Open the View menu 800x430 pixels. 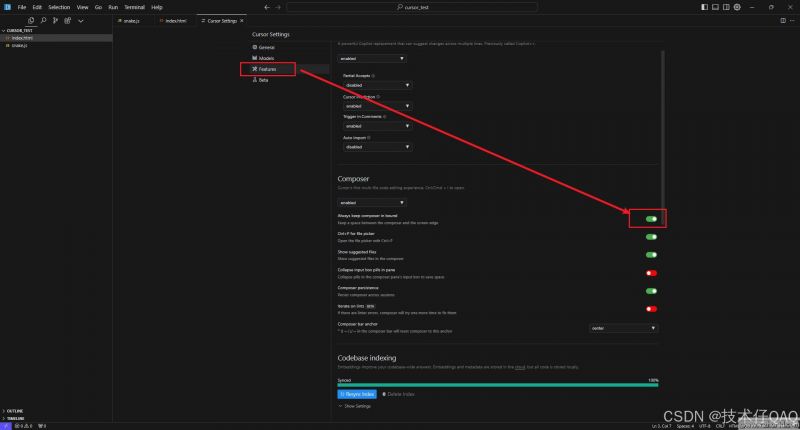(83, 7)
